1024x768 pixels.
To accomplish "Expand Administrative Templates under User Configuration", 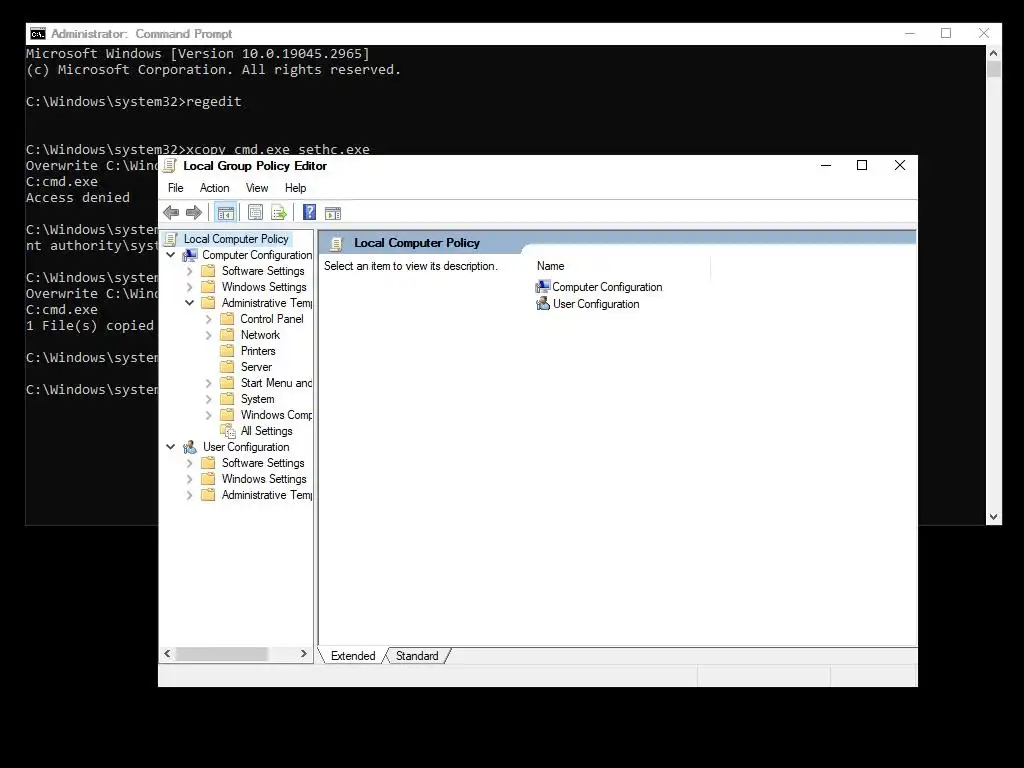I will [x=189, y=495].
